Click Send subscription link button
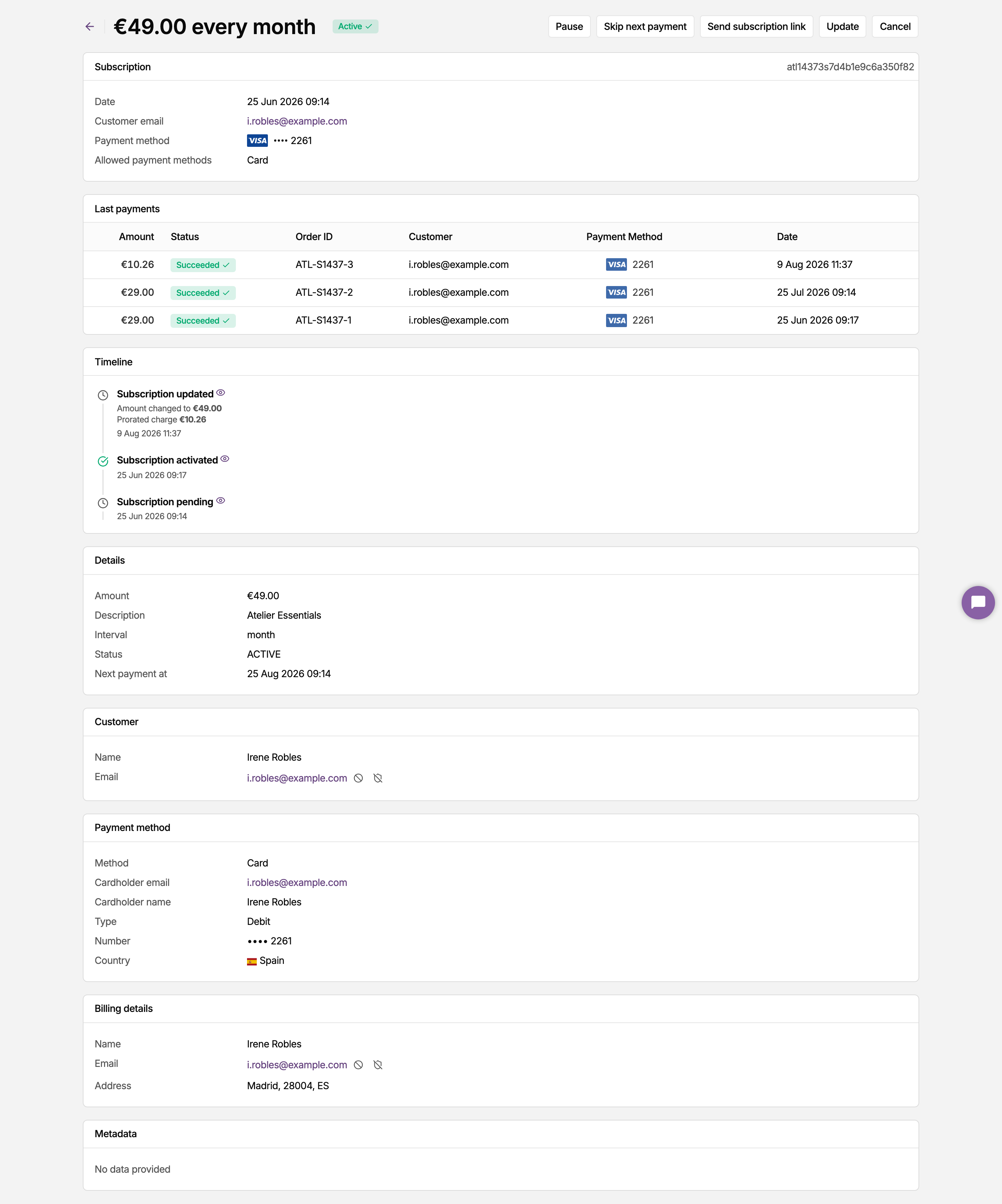1002x1204 pixels. tap(756, 26)
